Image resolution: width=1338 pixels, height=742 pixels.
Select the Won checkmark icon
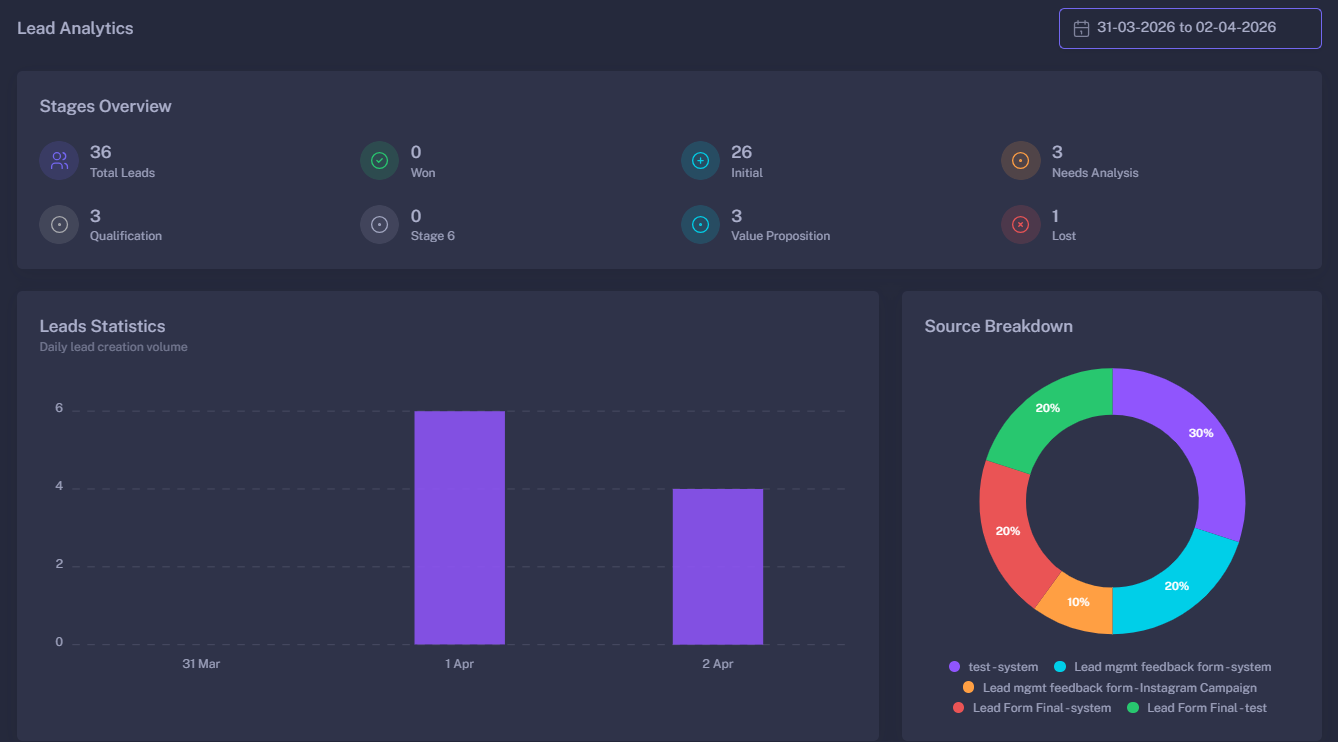pos(379,160)
